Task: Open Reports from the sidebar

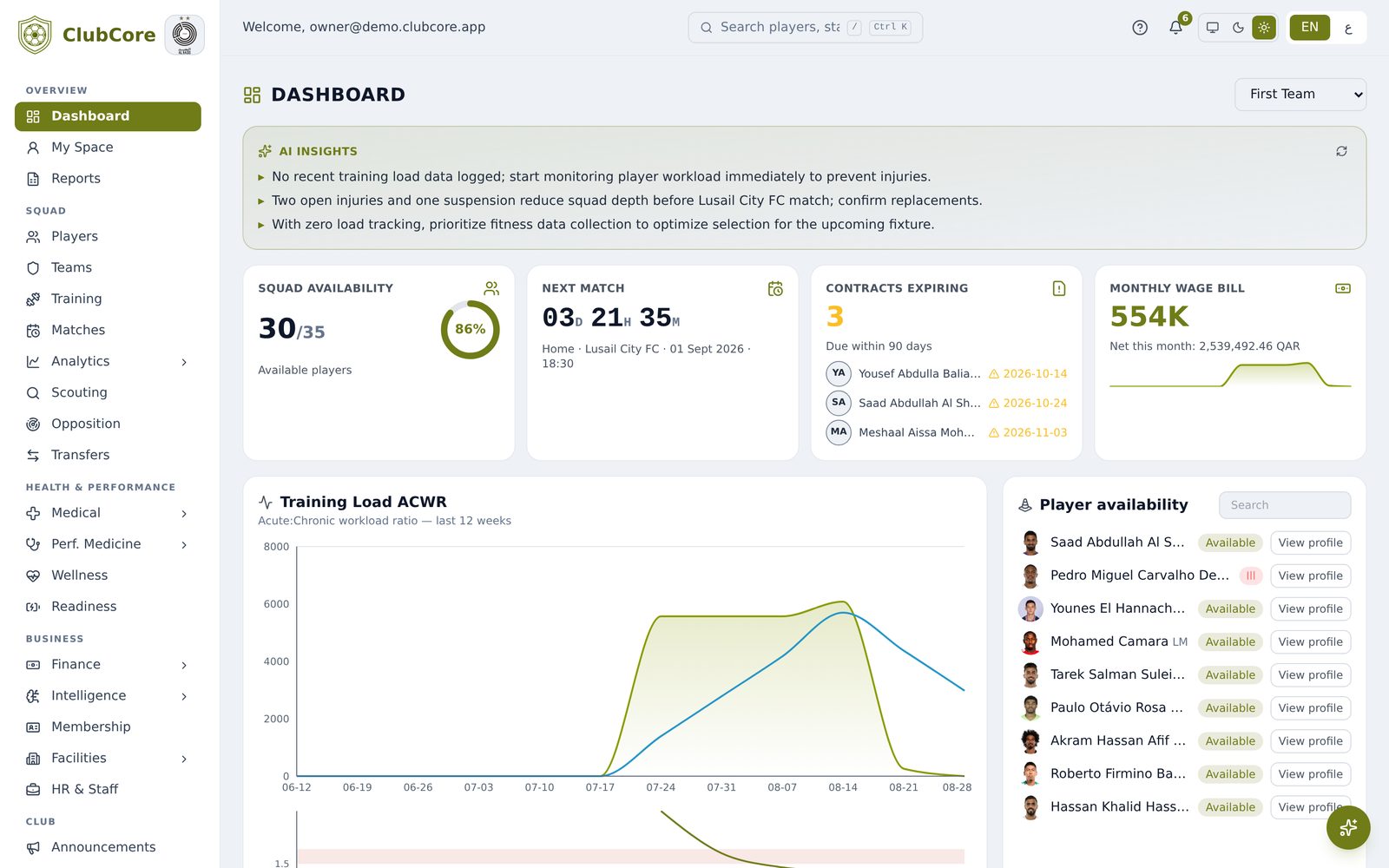Action: [x=108, y=179]
